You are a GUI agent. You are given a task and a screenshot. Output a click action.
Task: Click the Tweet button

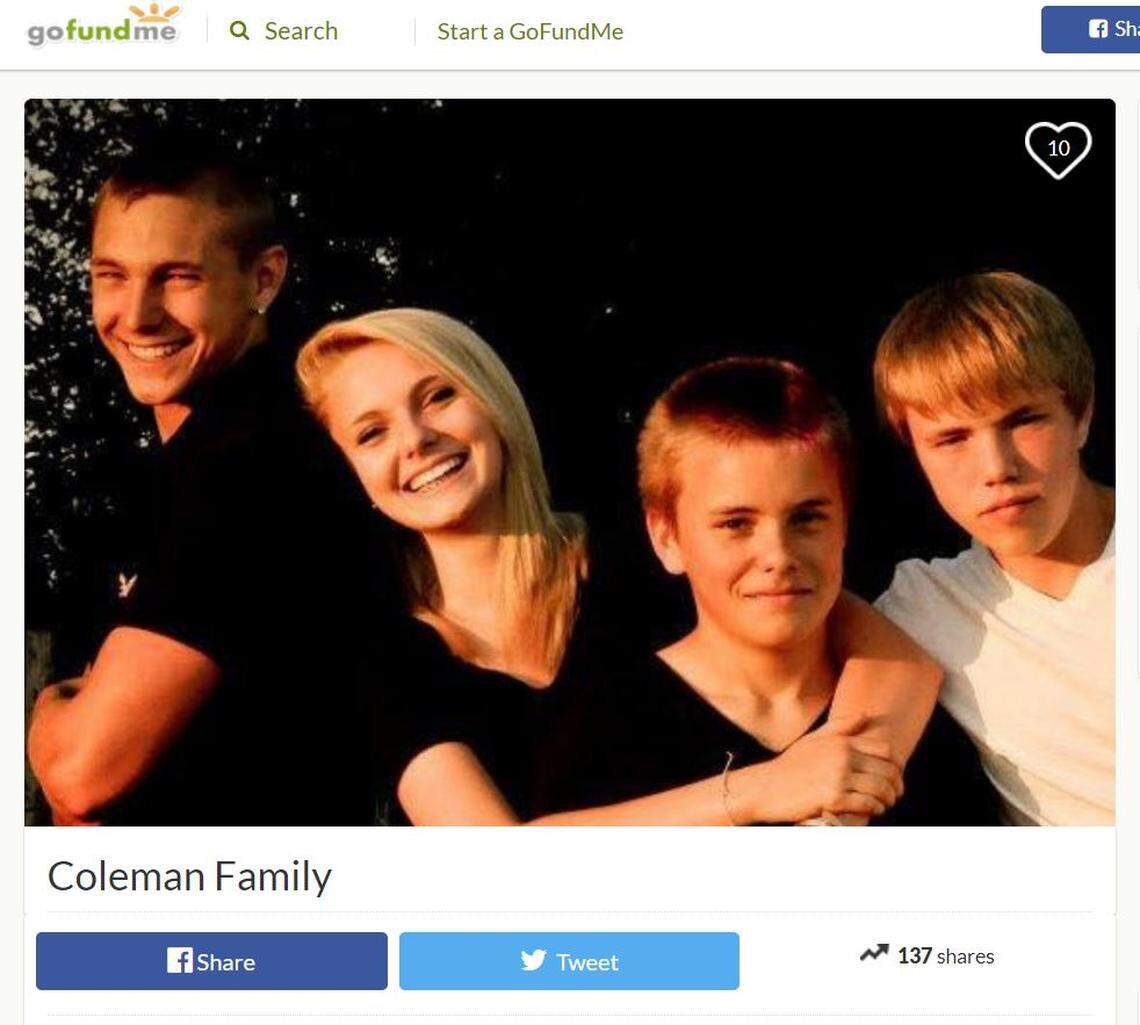point(569,961)
